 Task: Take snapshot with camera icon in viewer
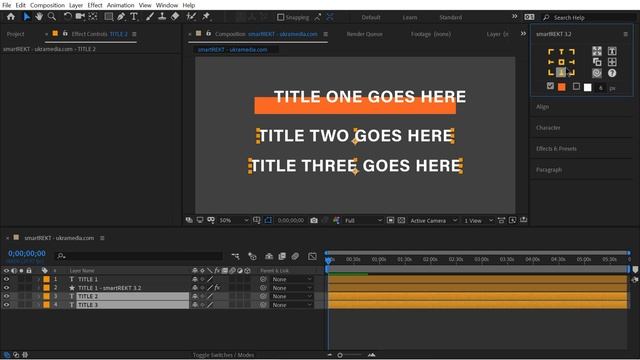pyautogui.click(x=313, y=220)
